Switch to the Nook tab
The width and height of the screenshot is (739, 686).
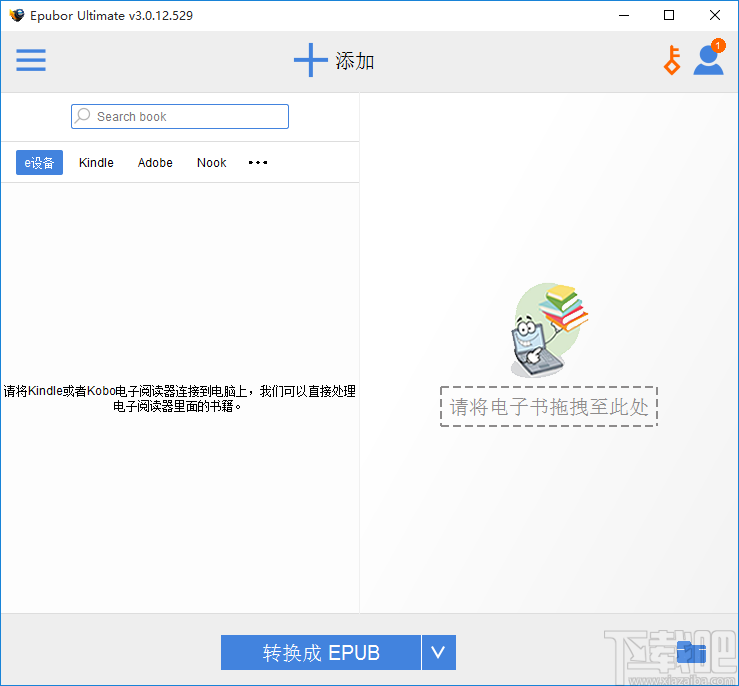[212, 163]
